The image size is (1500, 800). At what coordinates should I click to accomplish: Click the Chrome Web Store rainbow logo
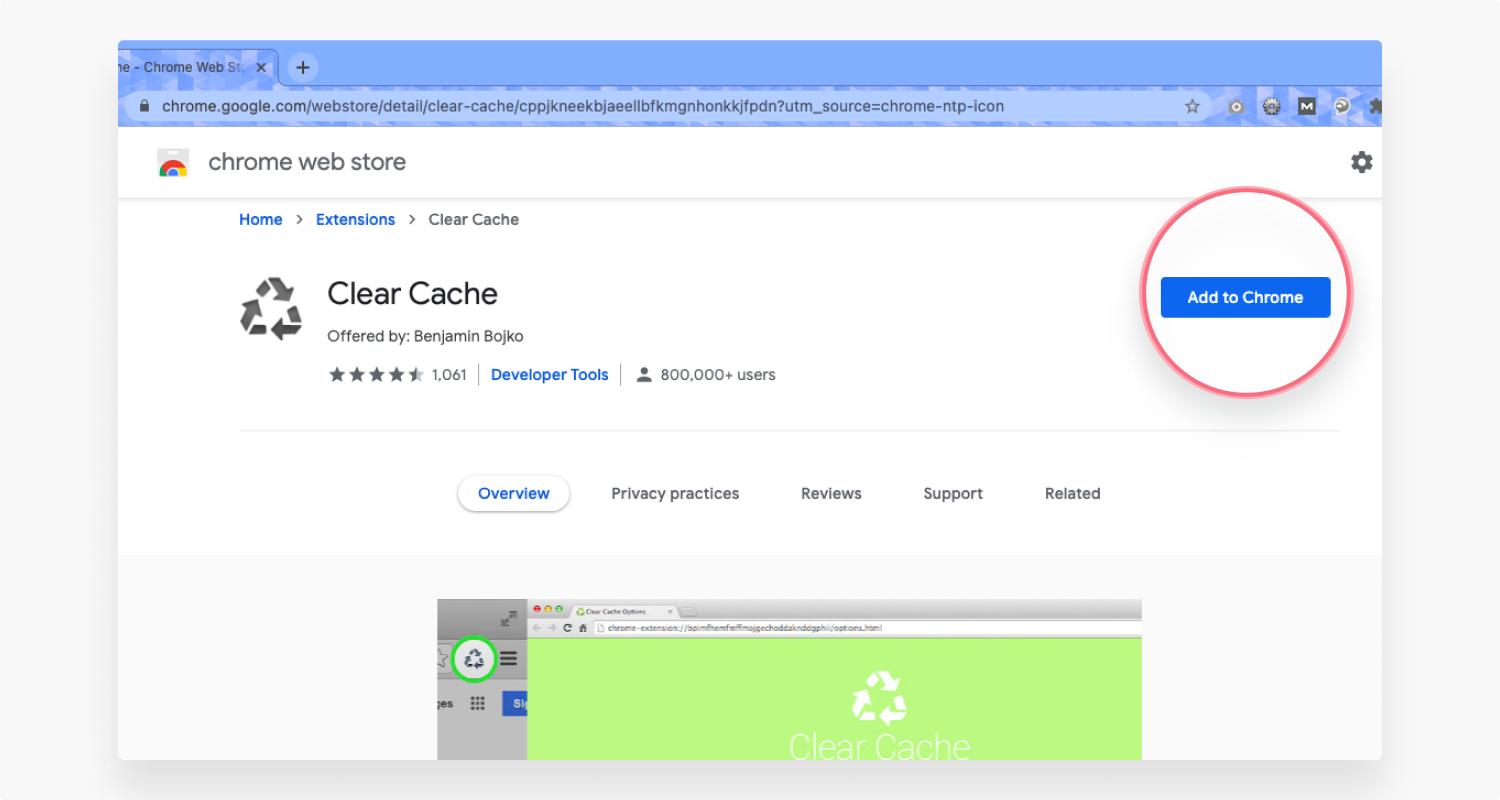point(174,163)
